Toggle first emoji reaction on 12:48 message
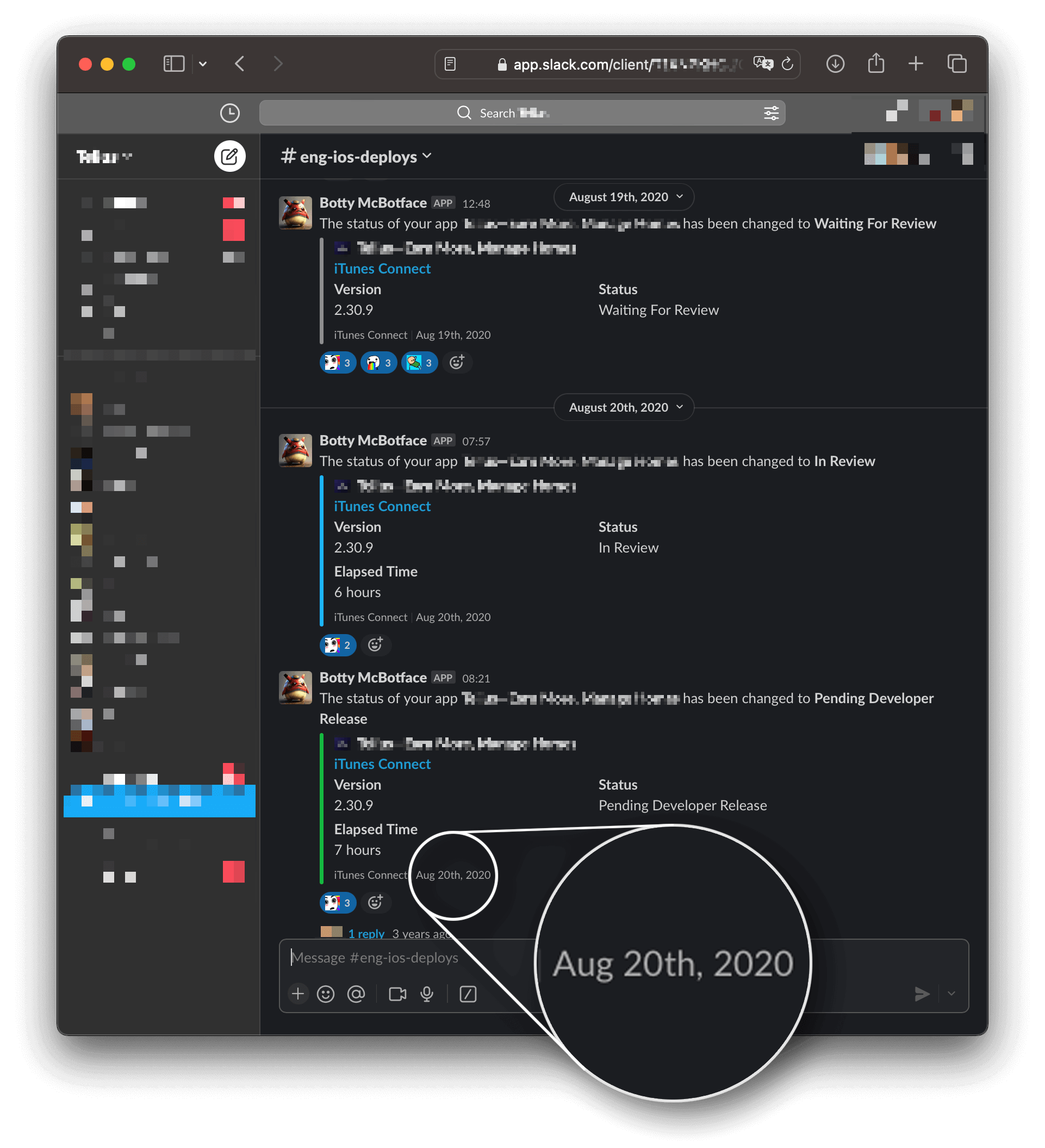Image resolution: width=1045 pixels, height=1148 pixels. [x=338, y=363]
